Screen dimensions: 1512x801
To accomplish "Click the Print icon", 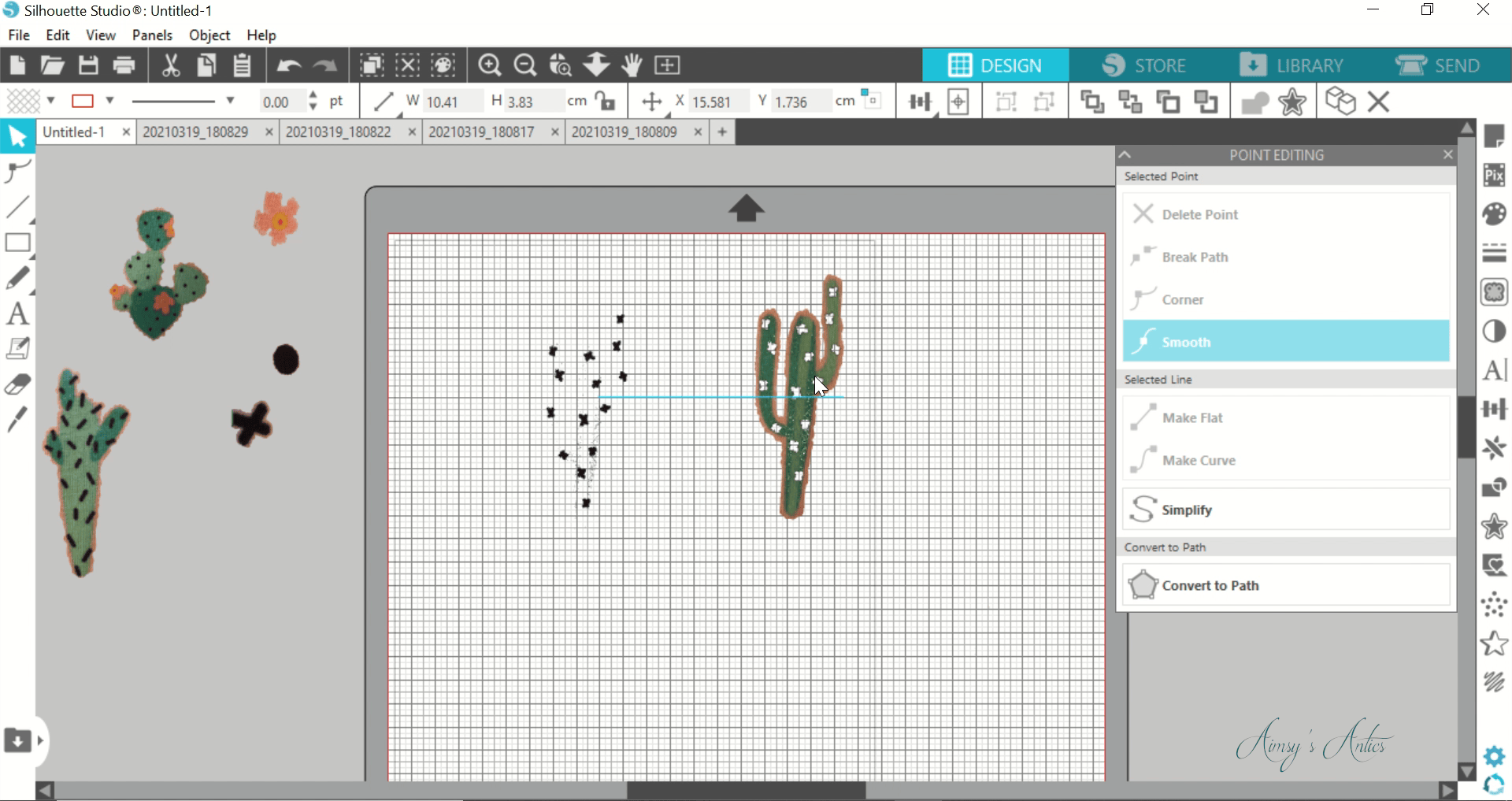I will pyautogui.click(x=124, y=65).
